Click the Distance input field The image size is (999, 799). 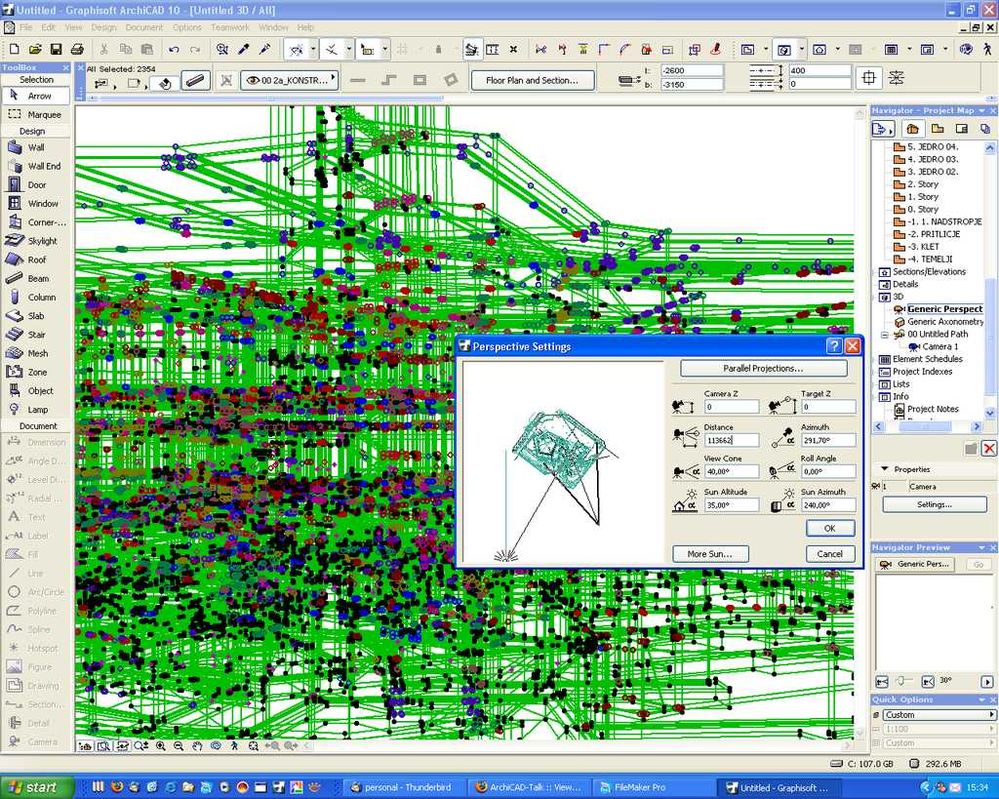pyautogui.click(x=731, y=440)
